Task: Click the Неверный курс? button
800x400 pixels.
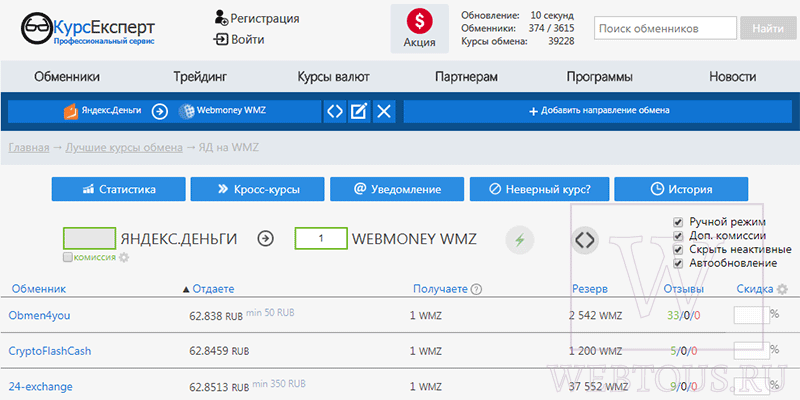Action: tap(540, 189)
